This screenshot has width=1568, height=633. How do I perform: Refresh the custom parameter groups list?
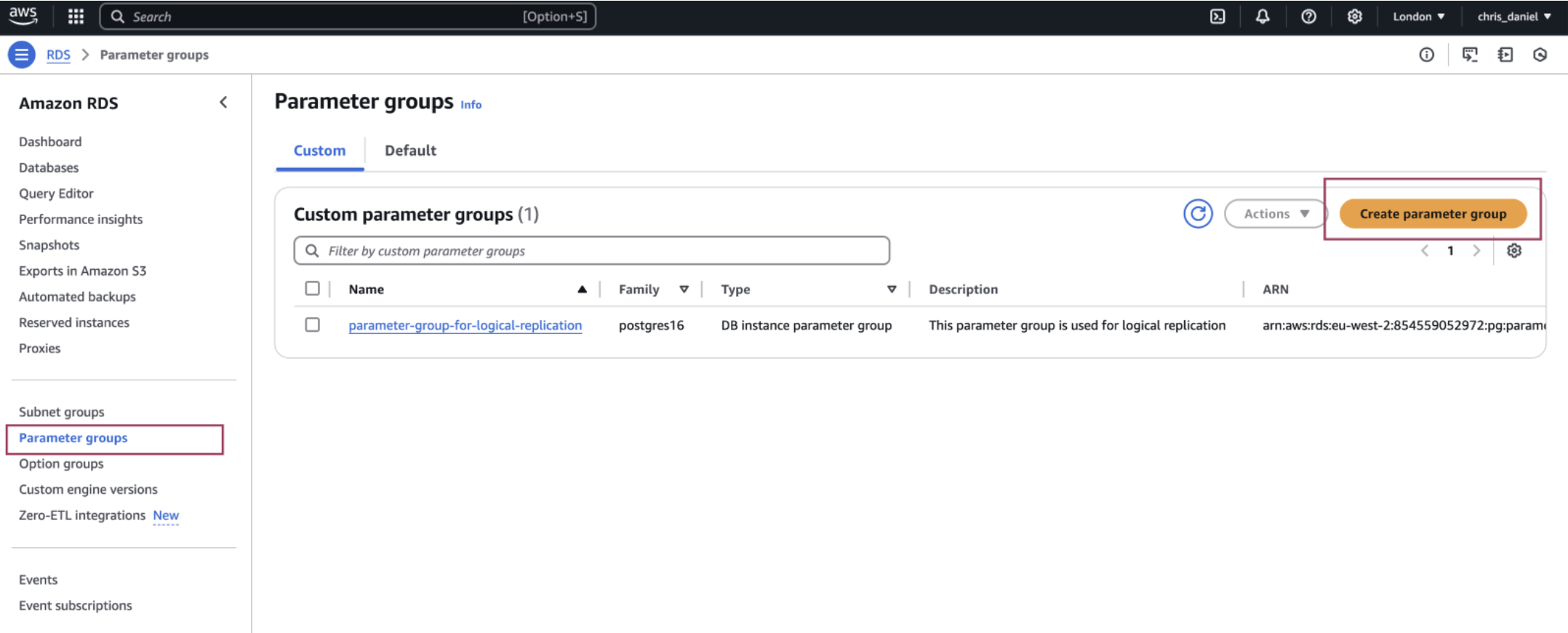pos(1198,214)
